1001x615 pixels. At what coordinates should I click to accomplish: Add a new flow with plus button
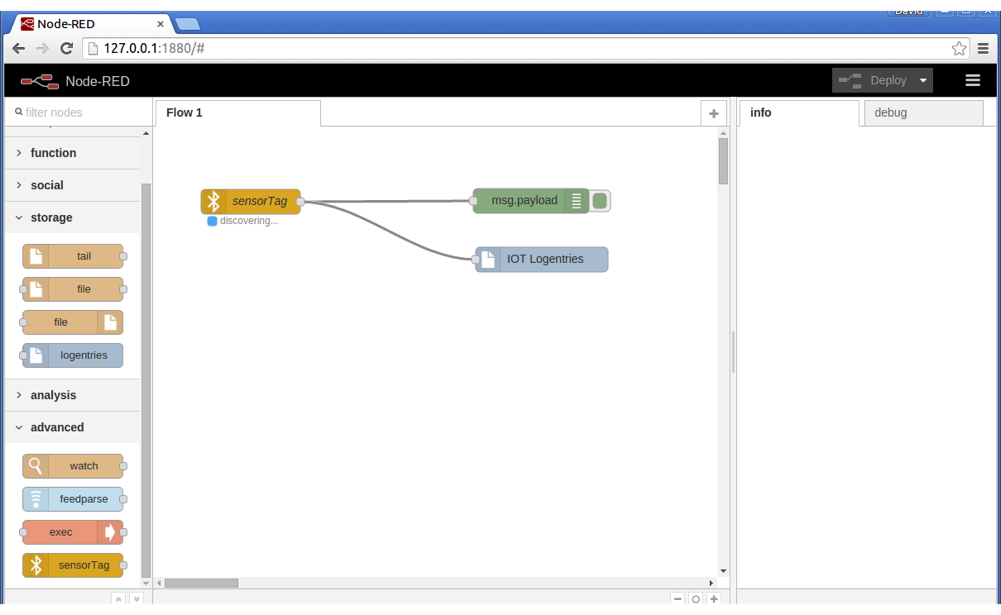coord(713,114)
